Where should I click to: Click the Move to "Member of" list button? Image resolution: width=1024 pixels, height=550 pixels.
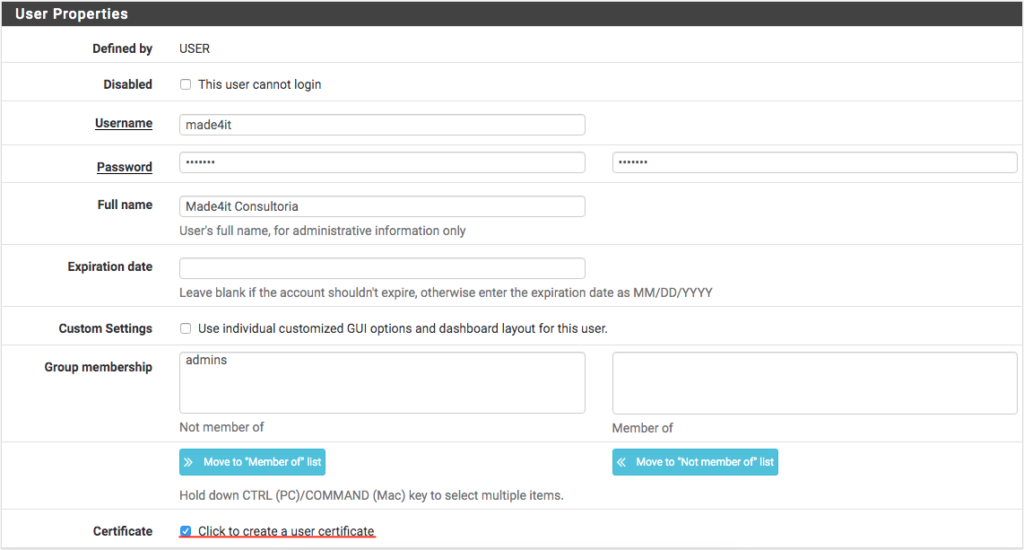tap(252, 462)
